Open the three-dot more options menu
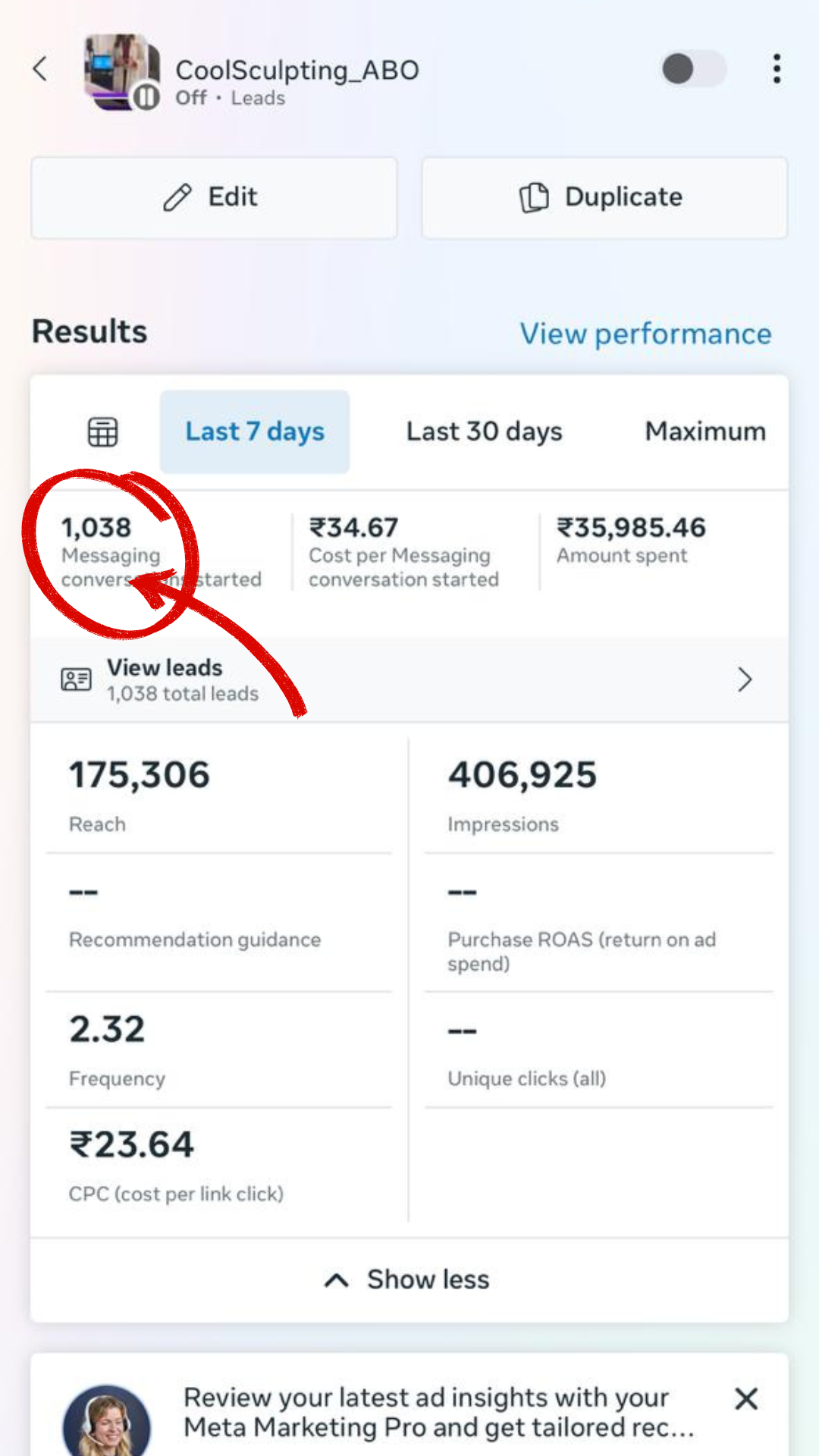The width and height of the screenshot is (819, 1456). [x=777, y=69]
